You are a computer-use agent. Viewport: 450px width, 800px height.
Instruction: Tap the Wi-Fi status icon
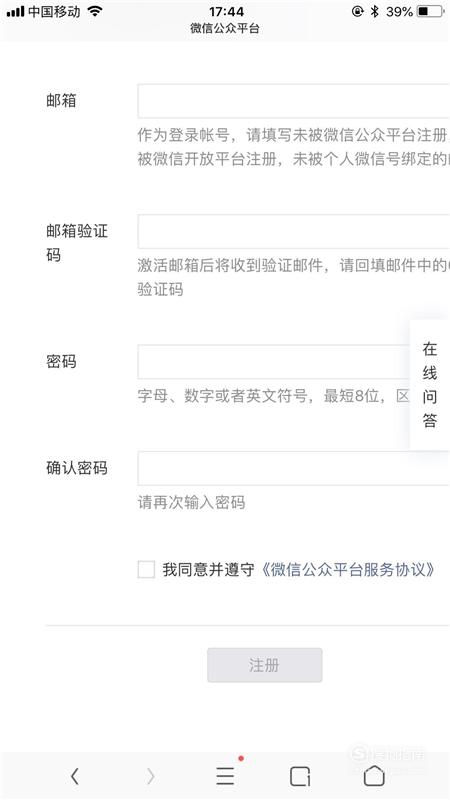(x=95, y=11)
